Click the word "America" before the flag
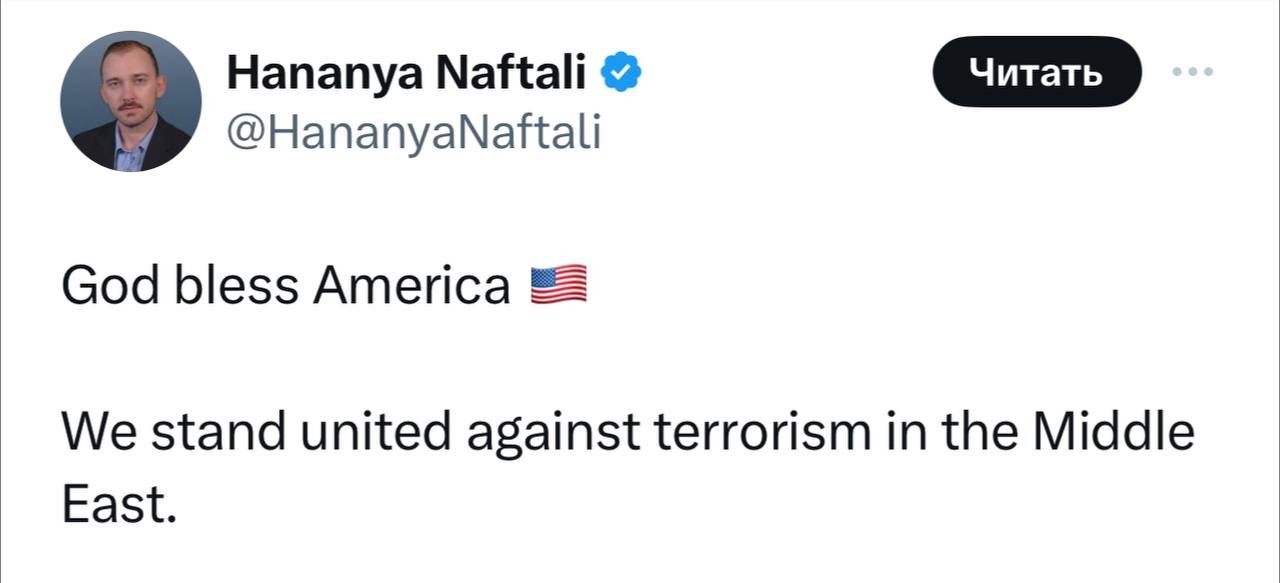This screenshot has height=583, width=1280. pyautogui.click(x=411, y=287)
